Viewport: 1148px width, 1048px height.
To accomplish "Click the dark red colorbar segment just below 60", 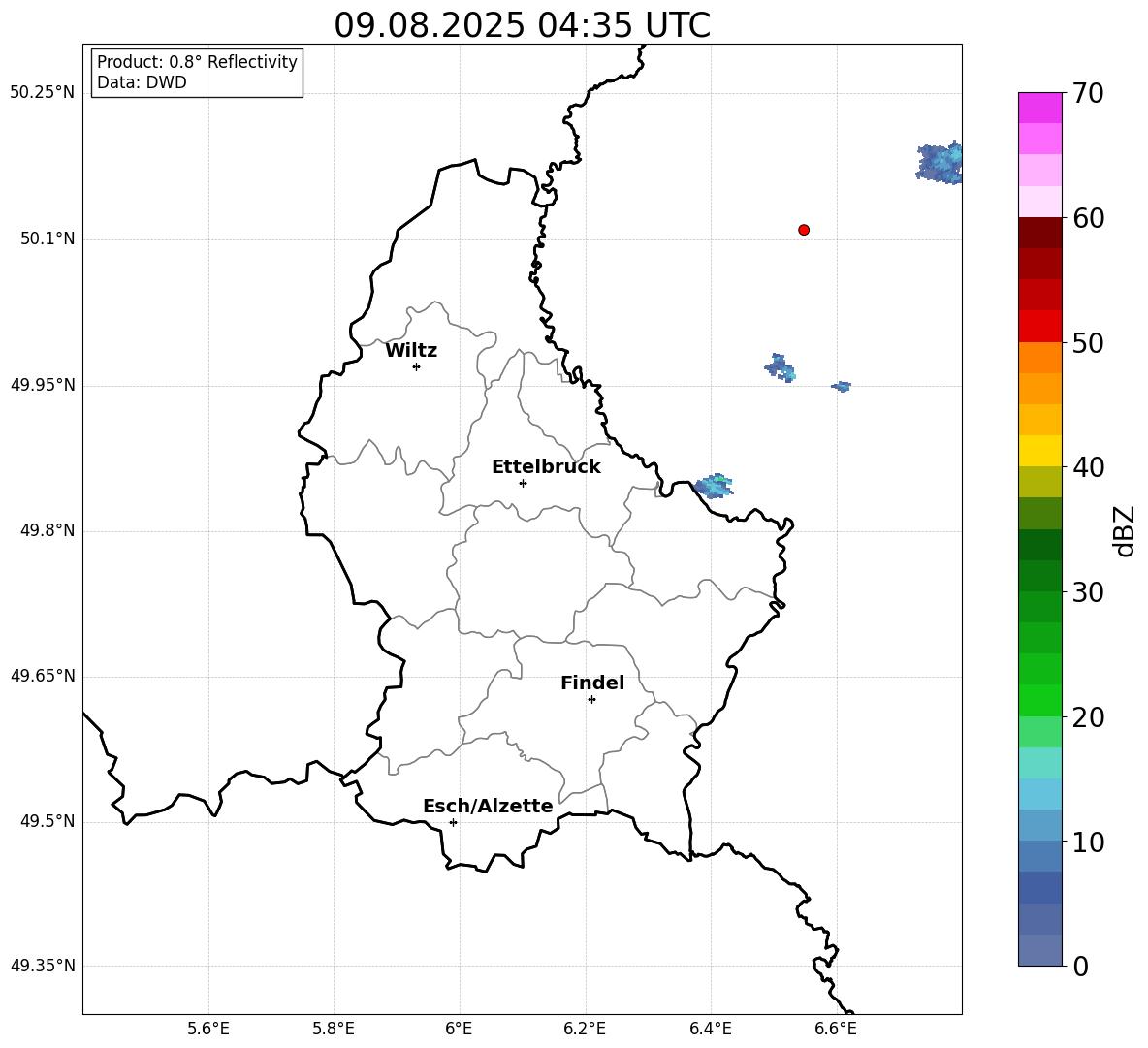I will click(x=1039, y=233).
